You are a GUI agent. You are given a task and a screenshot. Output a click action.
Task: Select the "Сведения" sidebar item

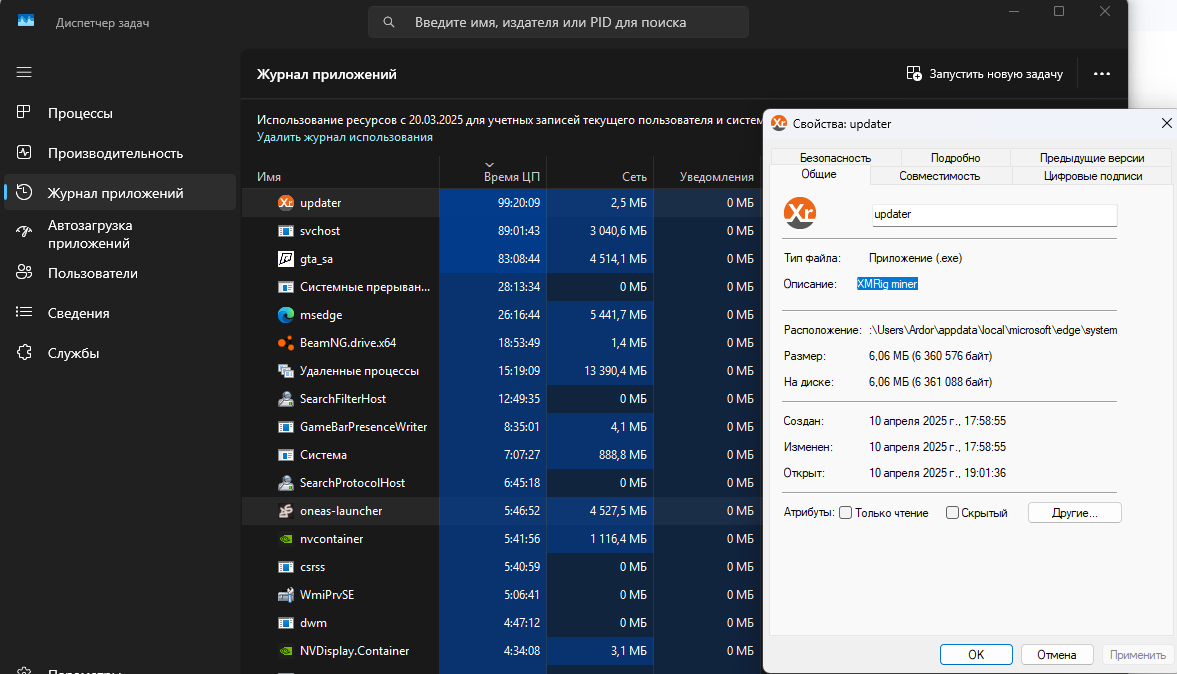click(x=78, y=313)
